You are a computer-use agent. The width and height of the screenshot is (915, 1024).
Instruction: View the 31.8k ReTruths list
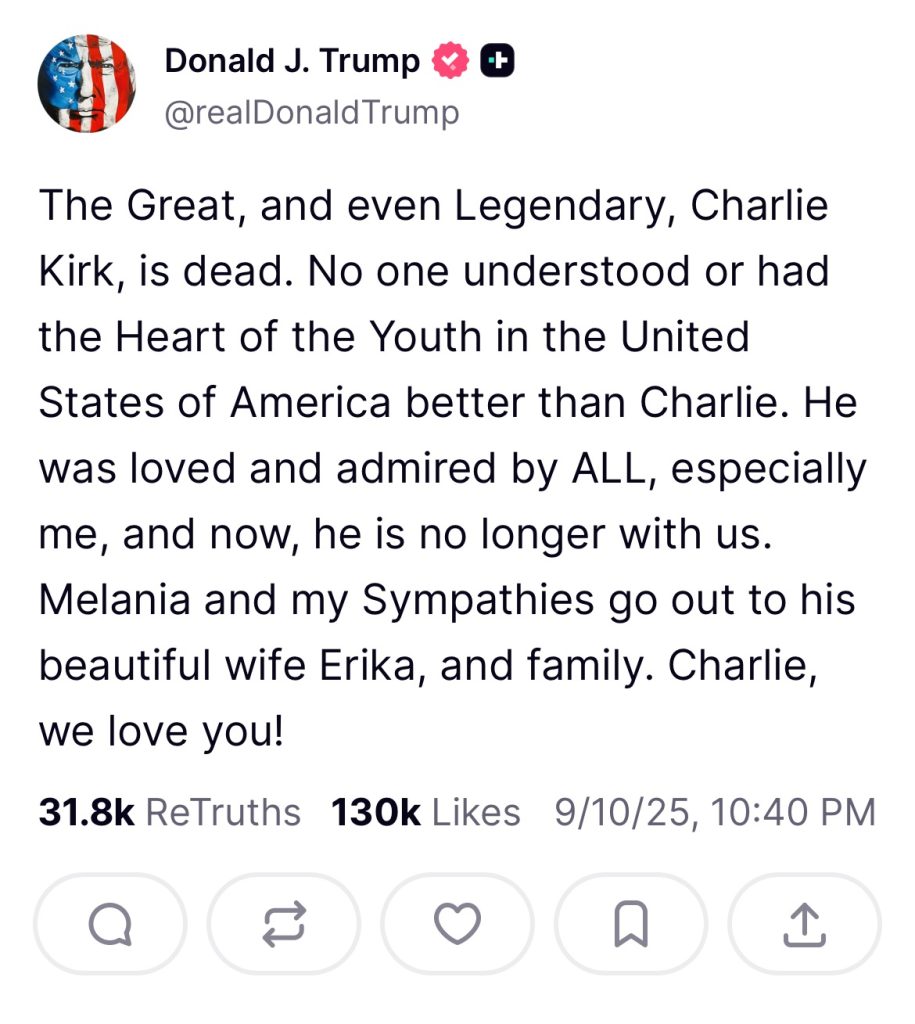pyautogui.click(x=169, y=812)
